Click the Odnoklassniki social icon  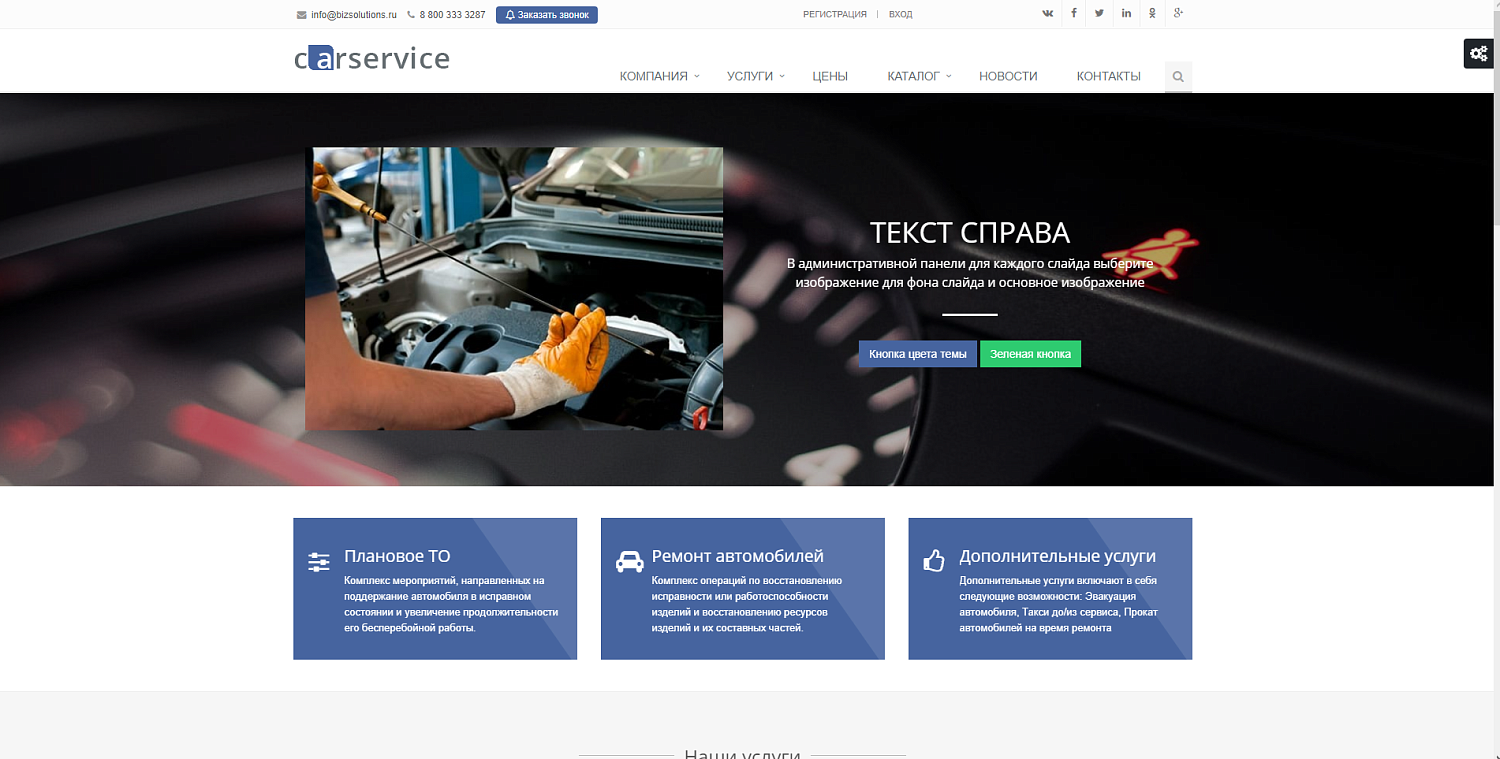(1152, 13)
